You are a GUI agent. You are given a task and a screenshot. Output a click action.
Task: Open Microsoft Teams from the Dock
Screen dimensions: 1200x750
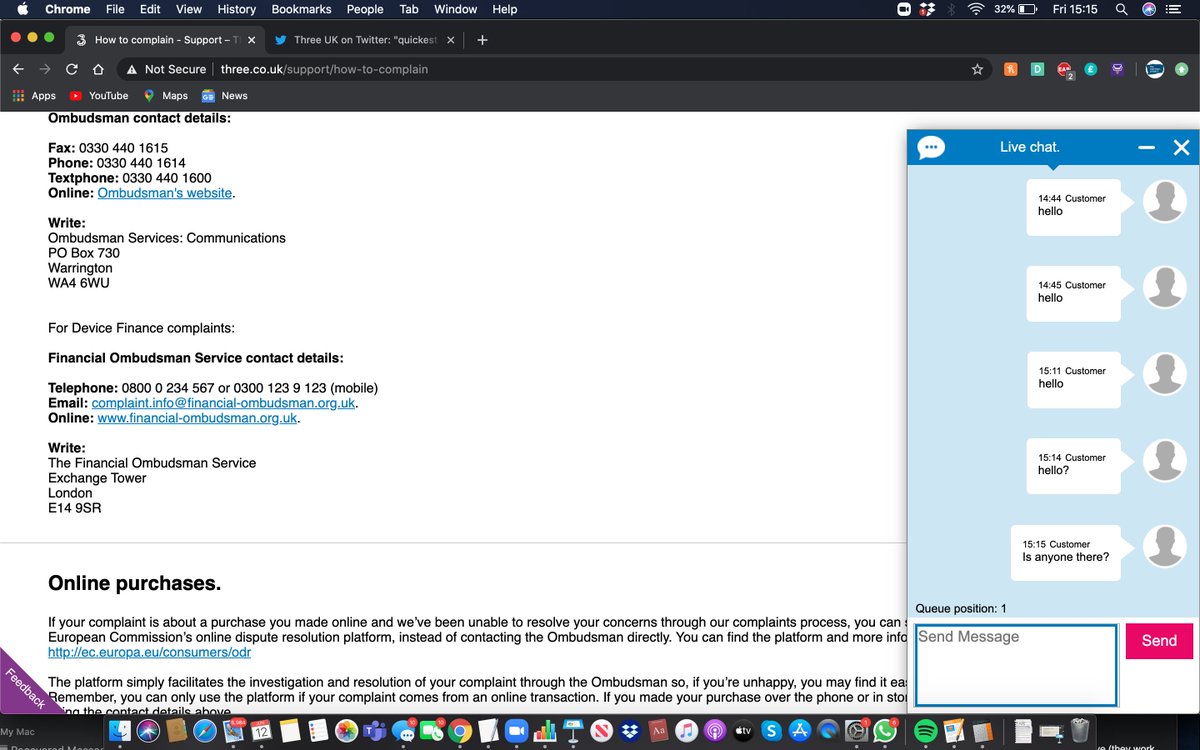[x=375, y=731]
